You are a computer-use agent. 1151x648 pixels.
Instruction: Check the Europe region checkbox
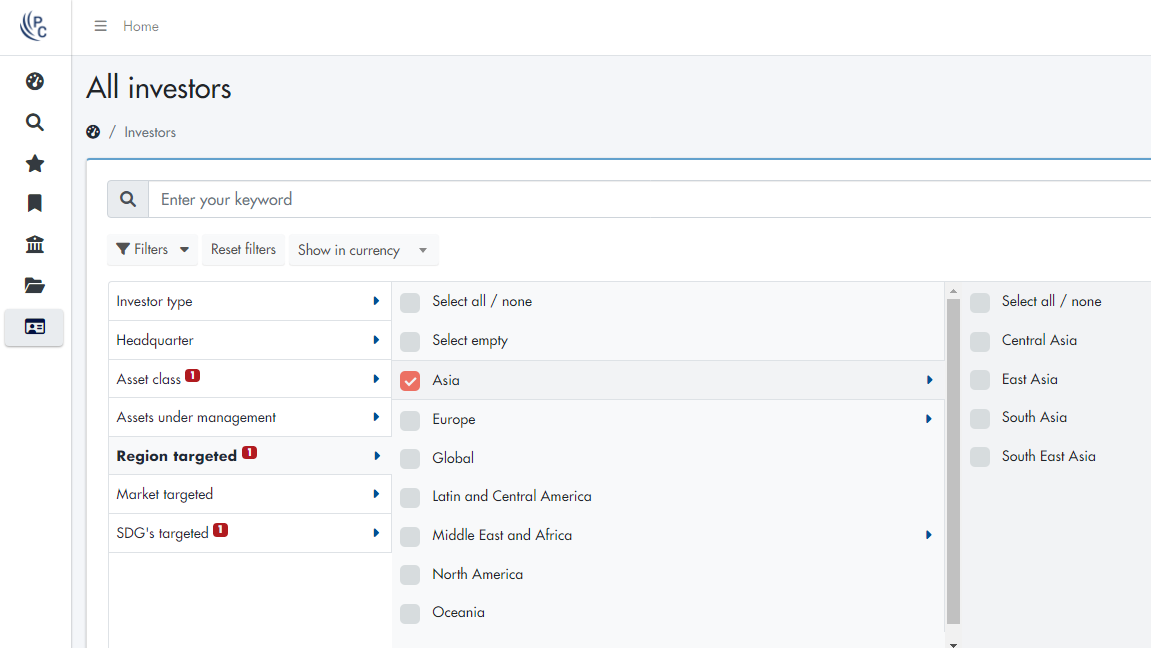[x=409, y=419]
